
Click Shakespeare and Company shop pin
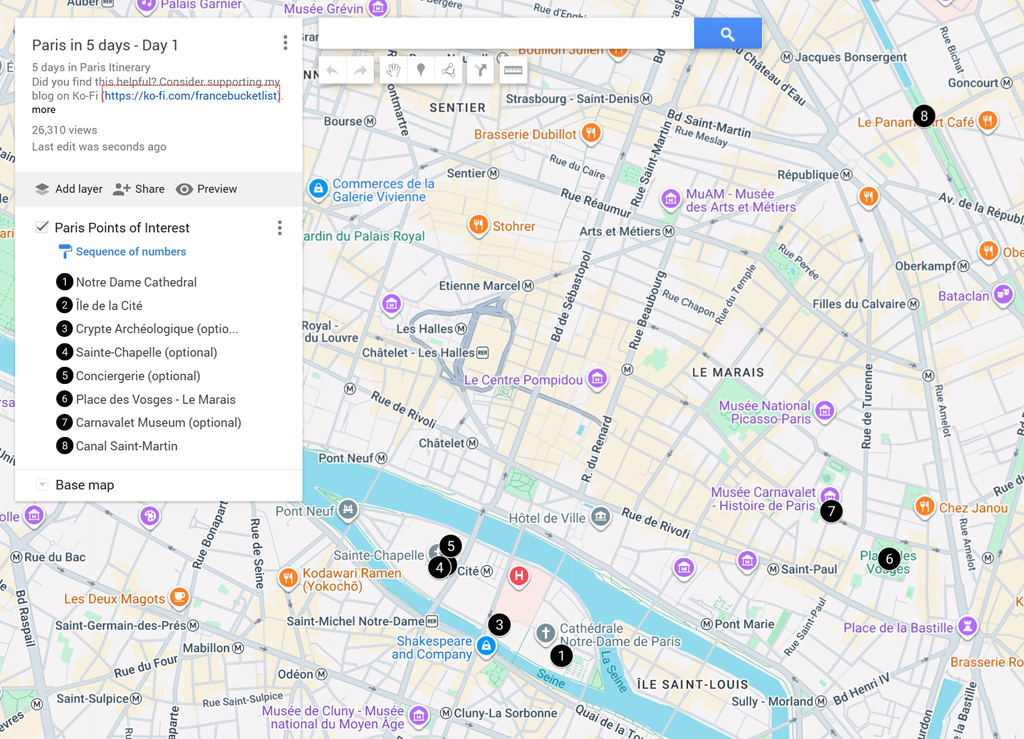(486, 646)
